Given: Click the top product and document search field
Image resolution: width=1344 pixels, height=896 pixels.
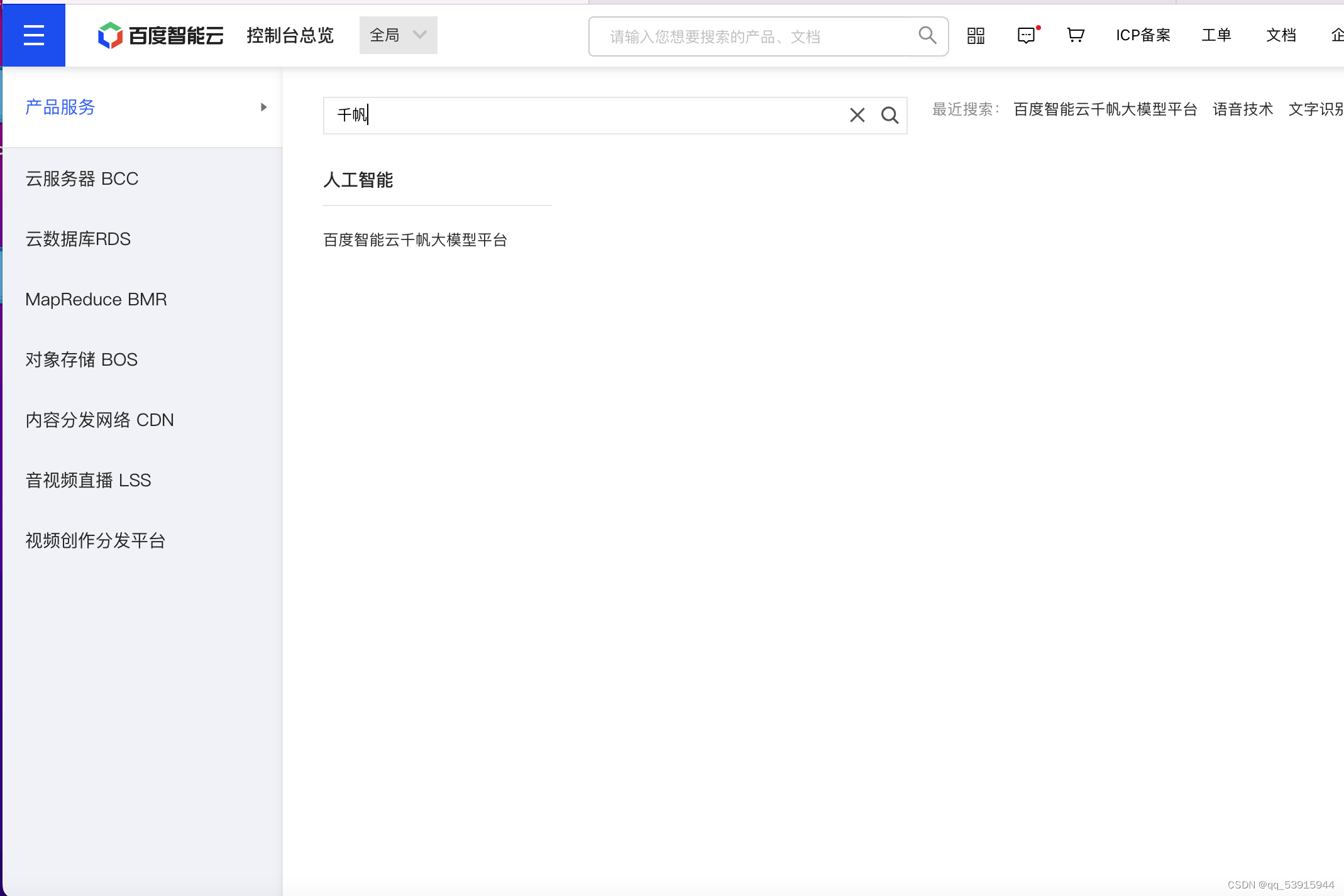Looking at the screenshot, I should point(754,36).
